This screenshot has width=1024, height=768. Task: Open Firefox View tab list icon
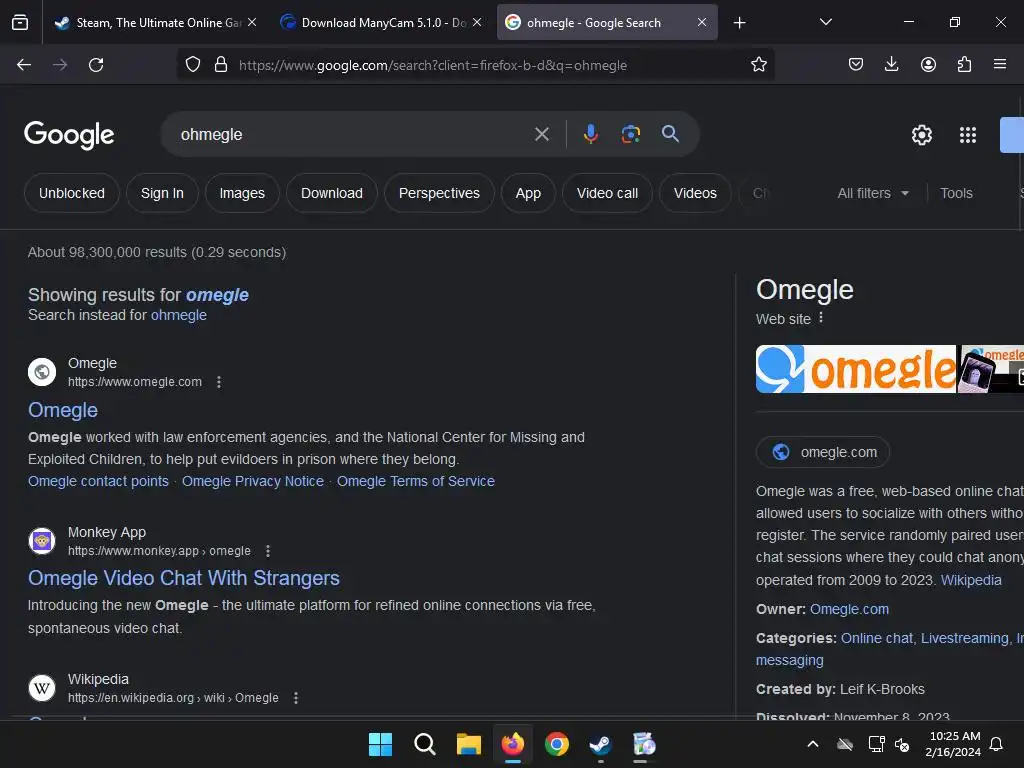(20, 22)
